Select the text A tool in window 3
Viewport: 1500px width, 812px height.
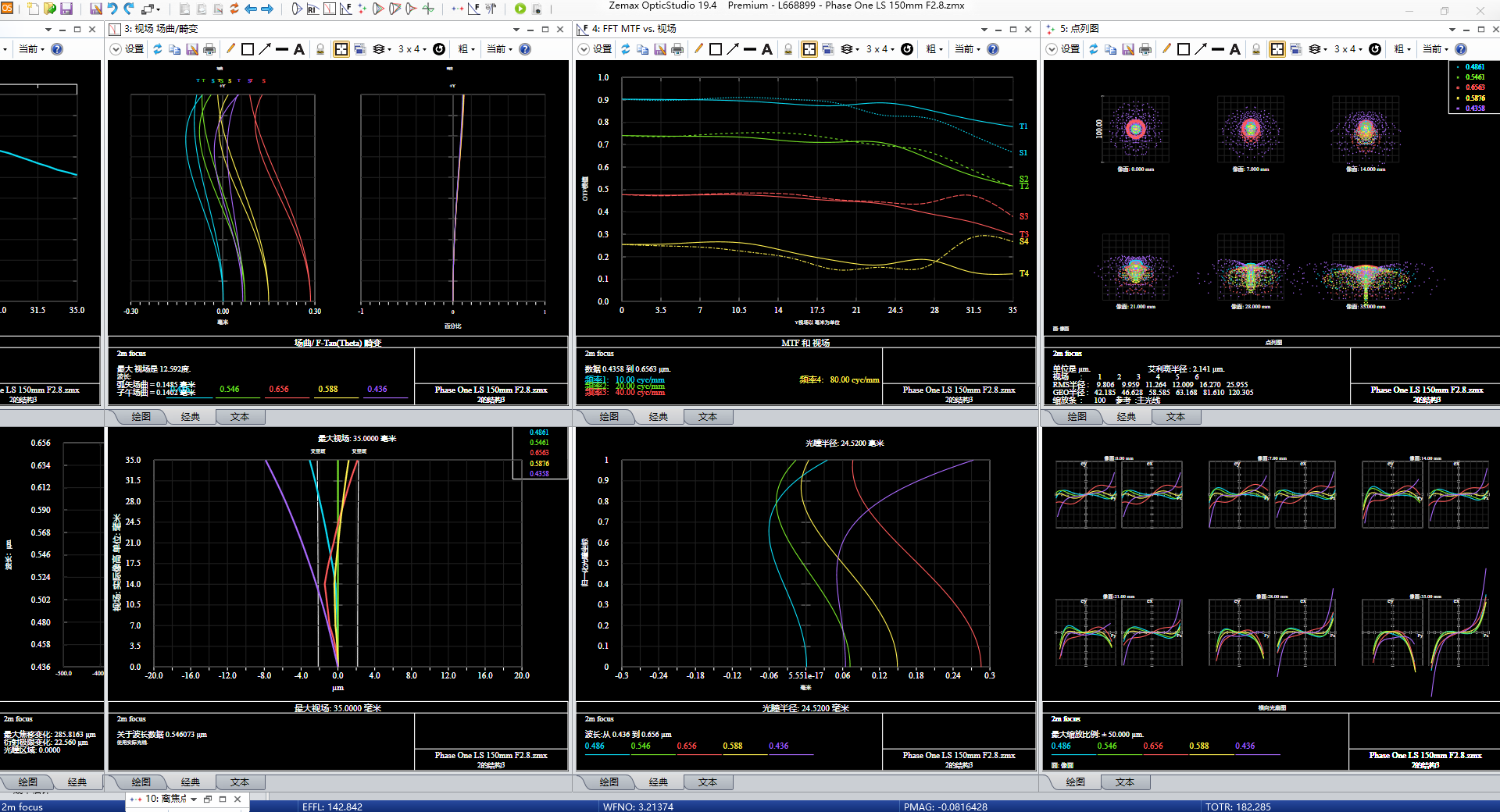pos(299,49)
